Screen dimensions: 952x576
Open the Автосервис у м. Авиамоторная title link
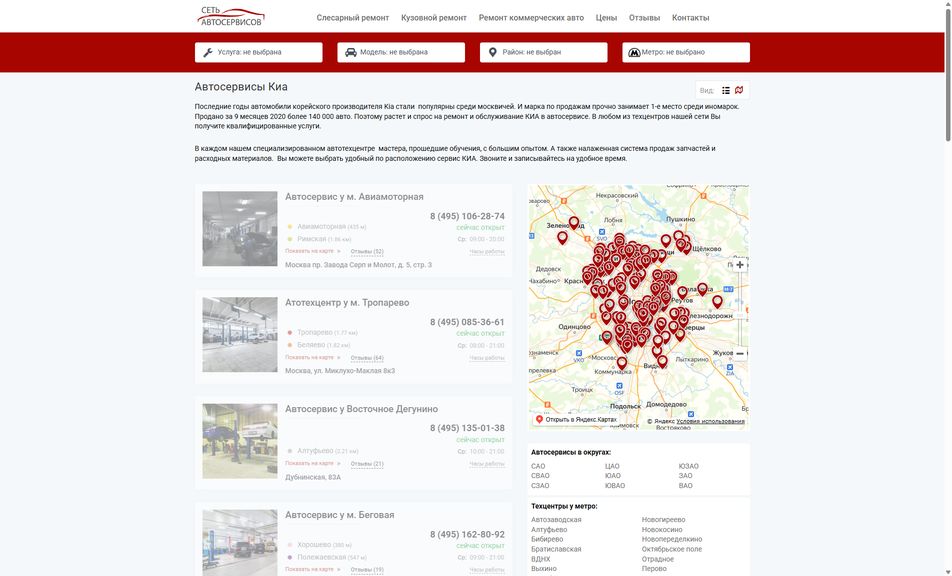[x=355, y=197]
